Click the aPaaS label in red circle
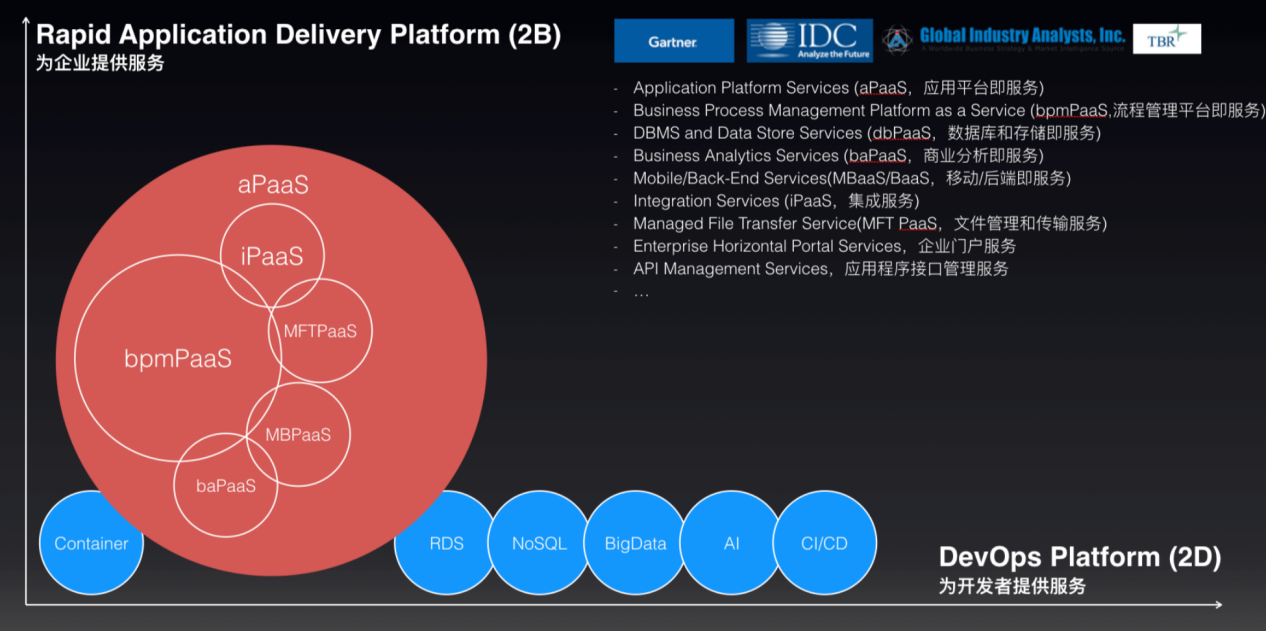The width and height of the screenshot is (1266, 631). point(273,185)
